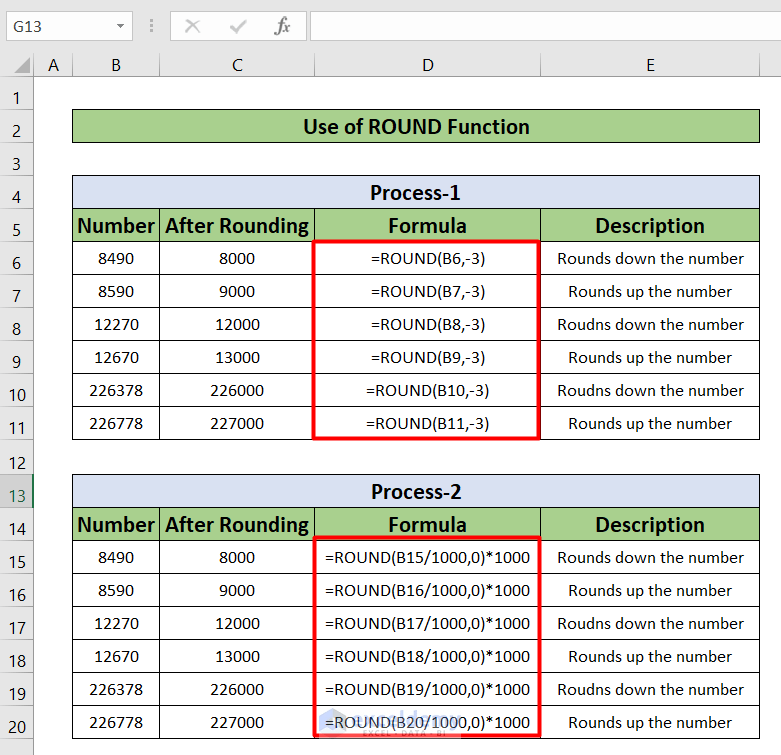Screen dimensions: 781x755
Task: Select cell with =ROUND(B11,-3)
Action: (x=427, y=423)
